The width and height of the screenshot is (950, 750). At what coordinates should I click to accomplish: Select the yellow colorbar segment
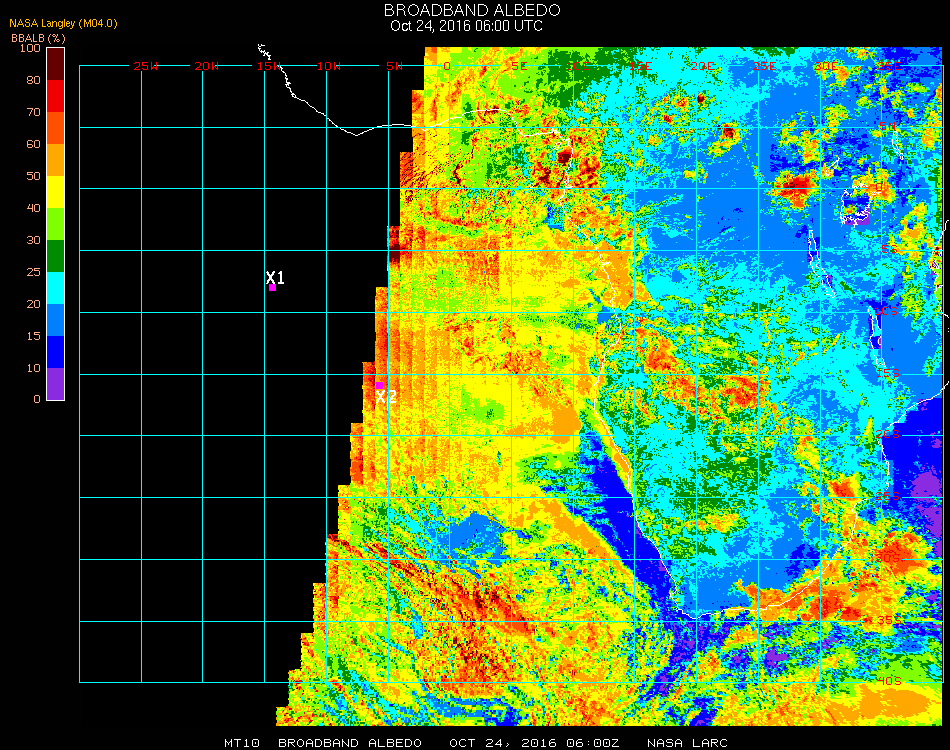coord(56,191)
